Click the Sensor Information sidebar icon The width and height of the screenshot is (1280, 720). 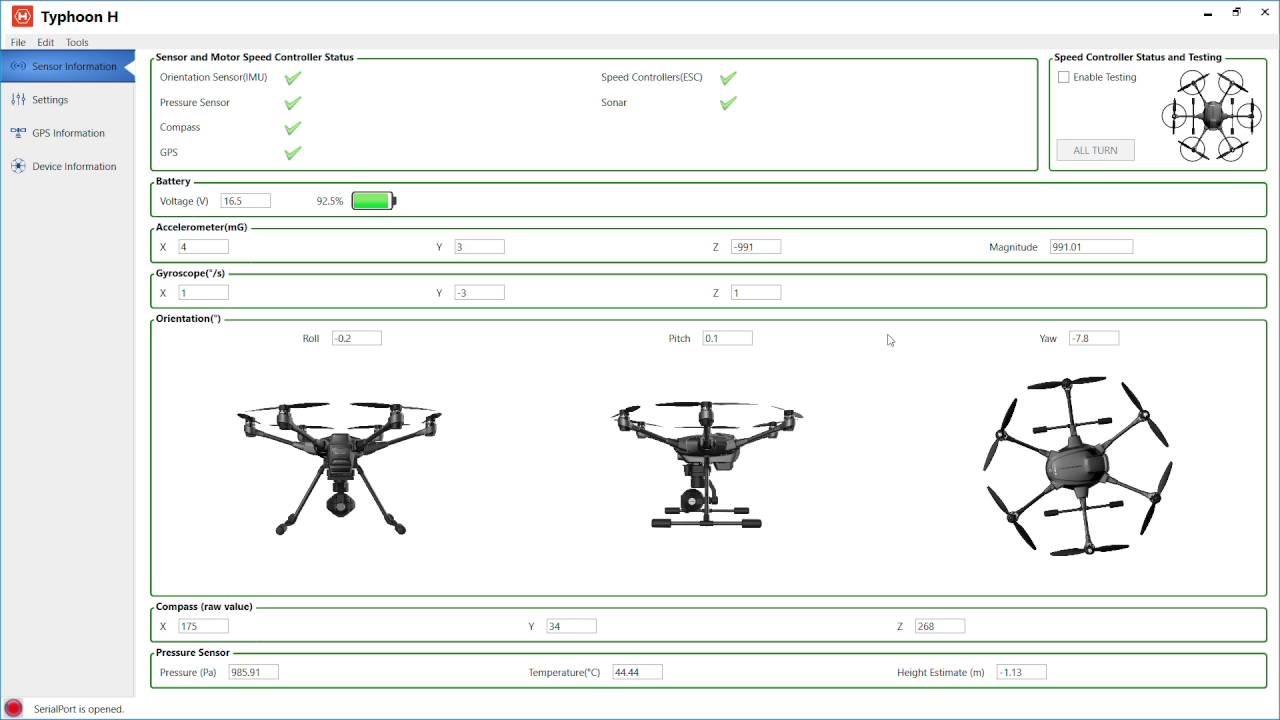pyautogui.click(x=18, y=66)
